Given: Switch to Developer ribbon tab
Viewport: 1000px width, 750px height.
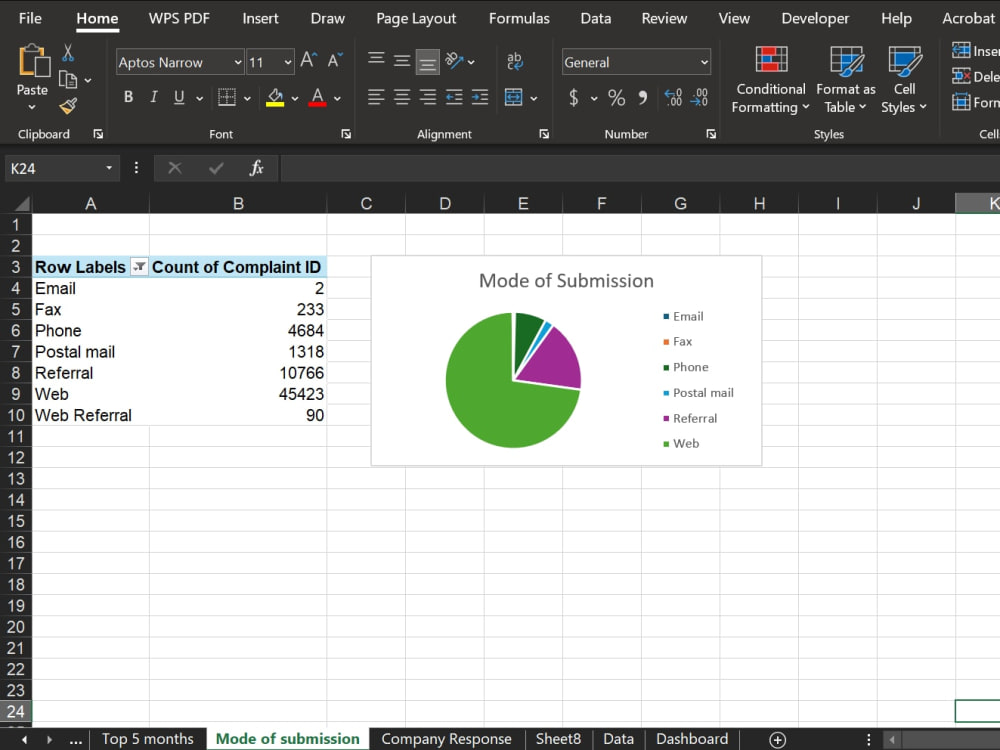Looking at the screenshot, I should click(x=815, y=18).
